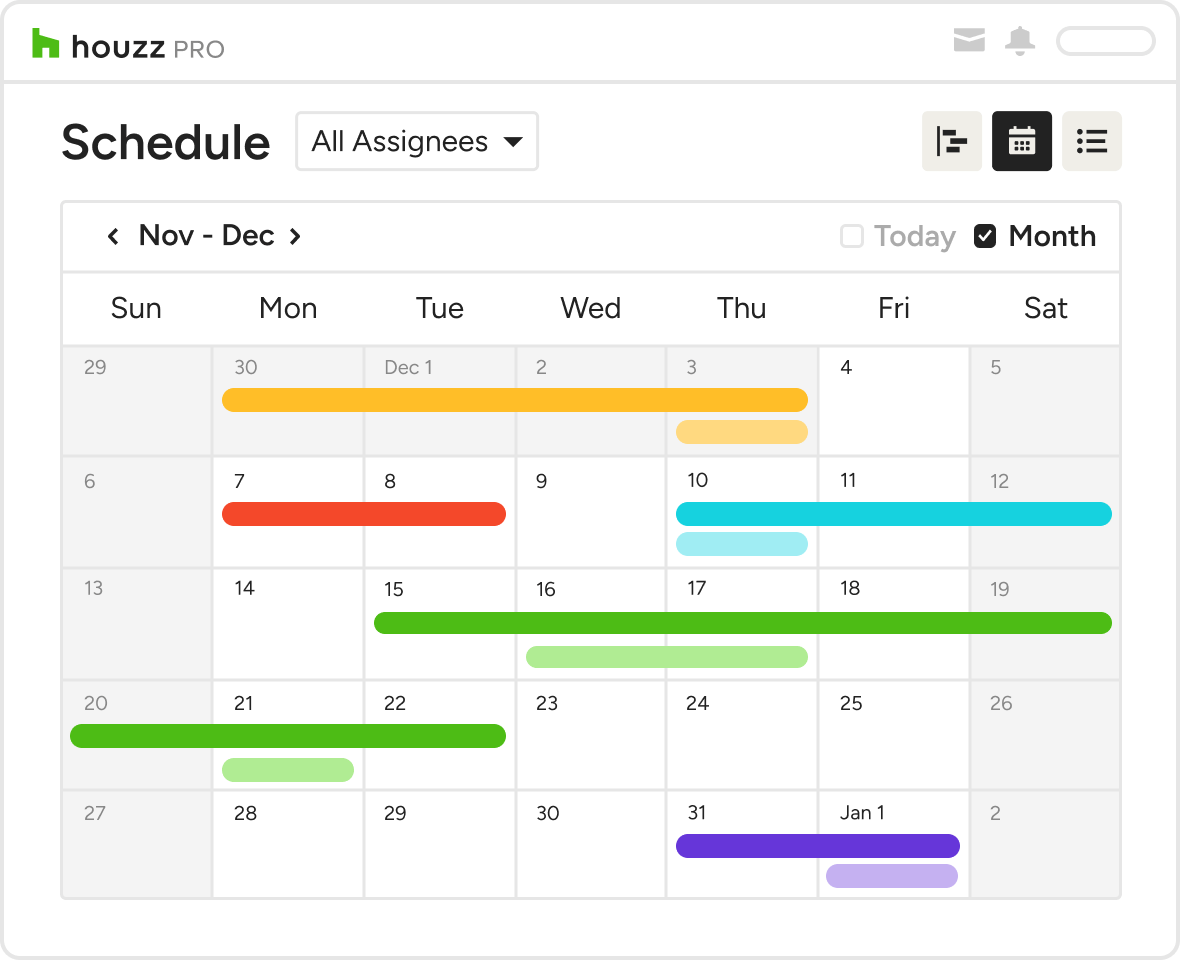Open notifications bell icon
1180x960 pixels.
(1020, 41)
